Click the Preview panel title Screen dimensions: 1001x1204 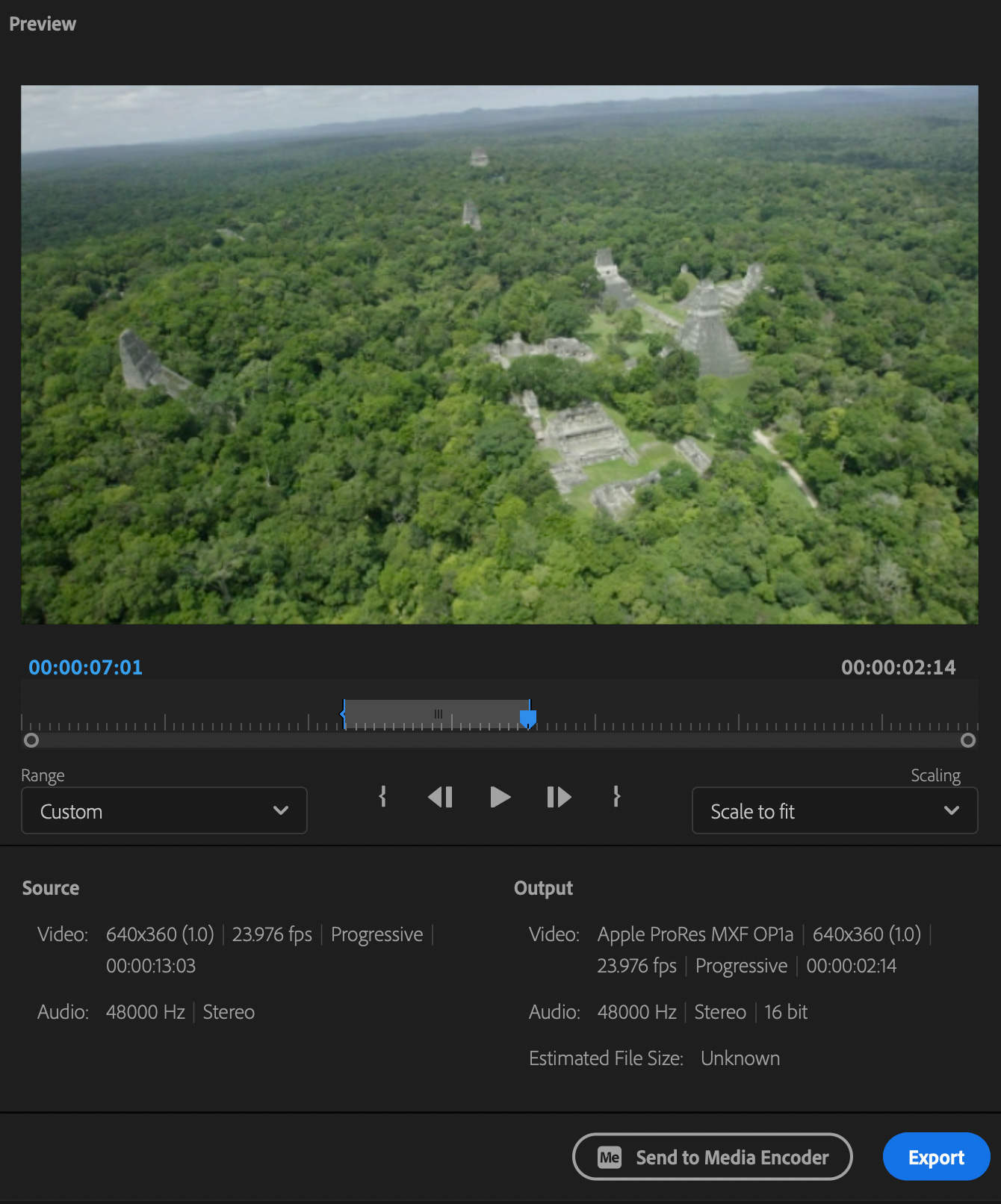click(43, 24)
